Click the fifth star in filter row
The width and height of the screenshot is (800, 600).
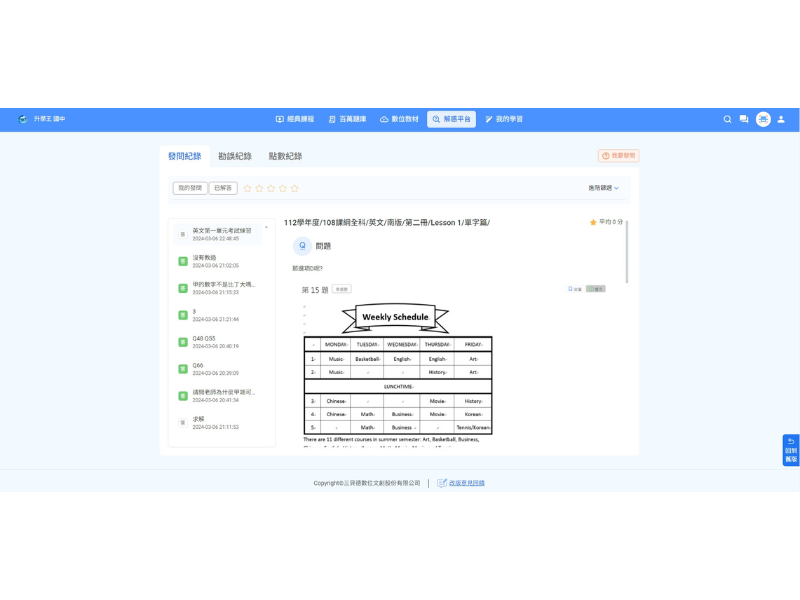click(294, 188)
